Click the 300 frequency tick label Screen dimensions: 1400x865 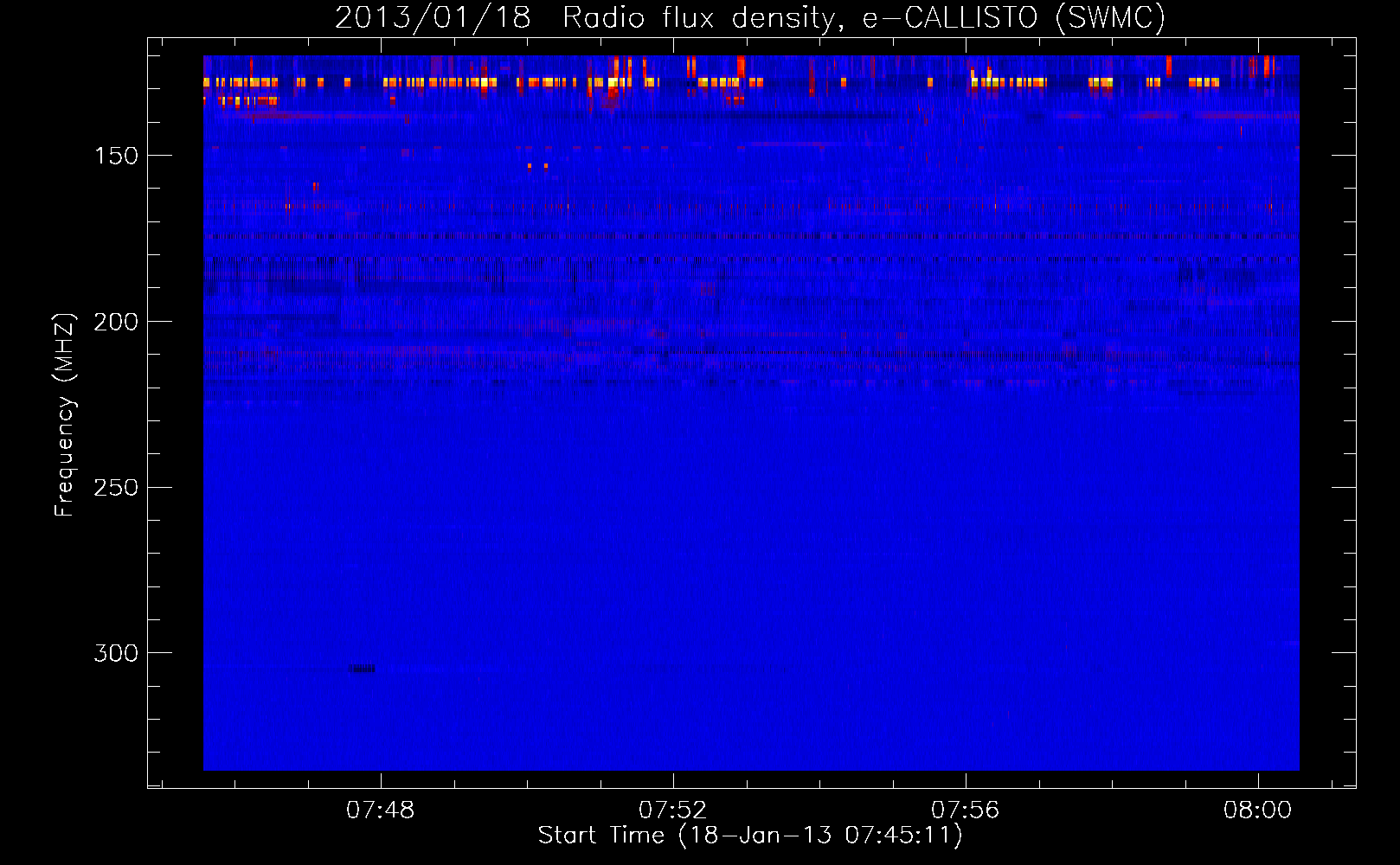tap(116, 653)
